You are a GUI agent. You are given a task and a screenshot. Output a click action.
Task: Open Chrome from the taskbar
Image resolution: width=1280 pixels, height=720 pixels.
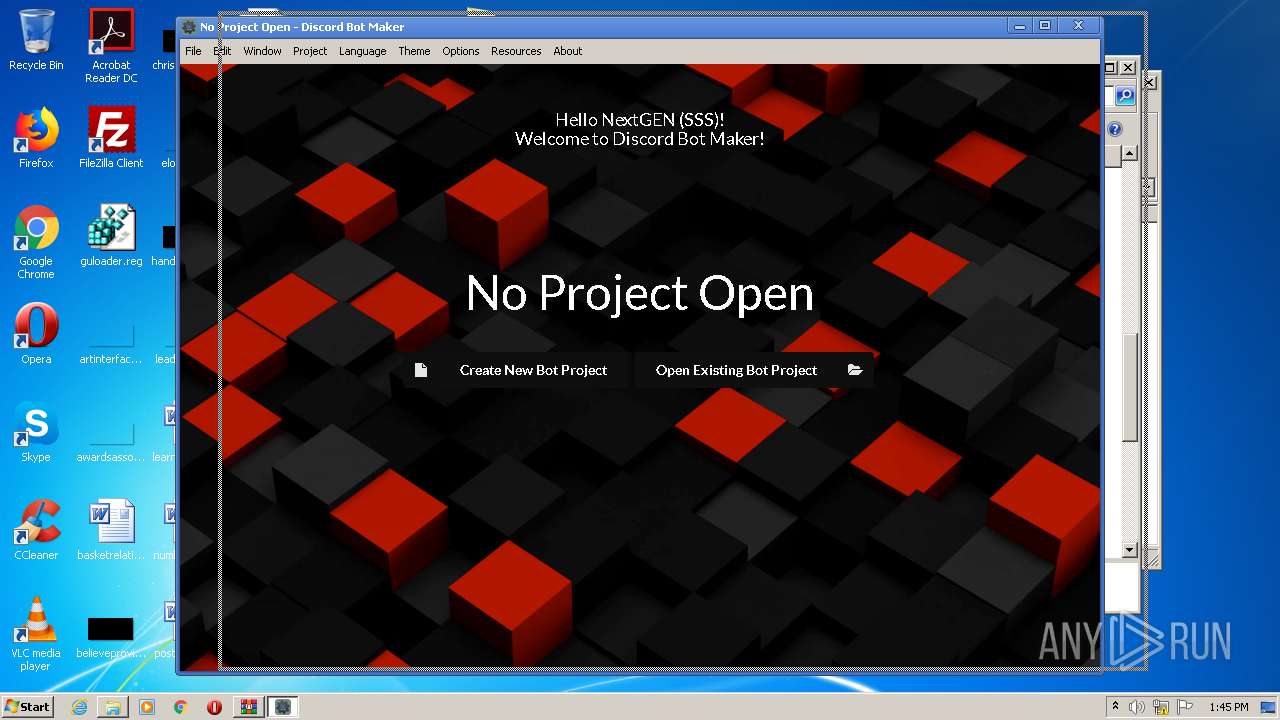click(x=181, y=707)
